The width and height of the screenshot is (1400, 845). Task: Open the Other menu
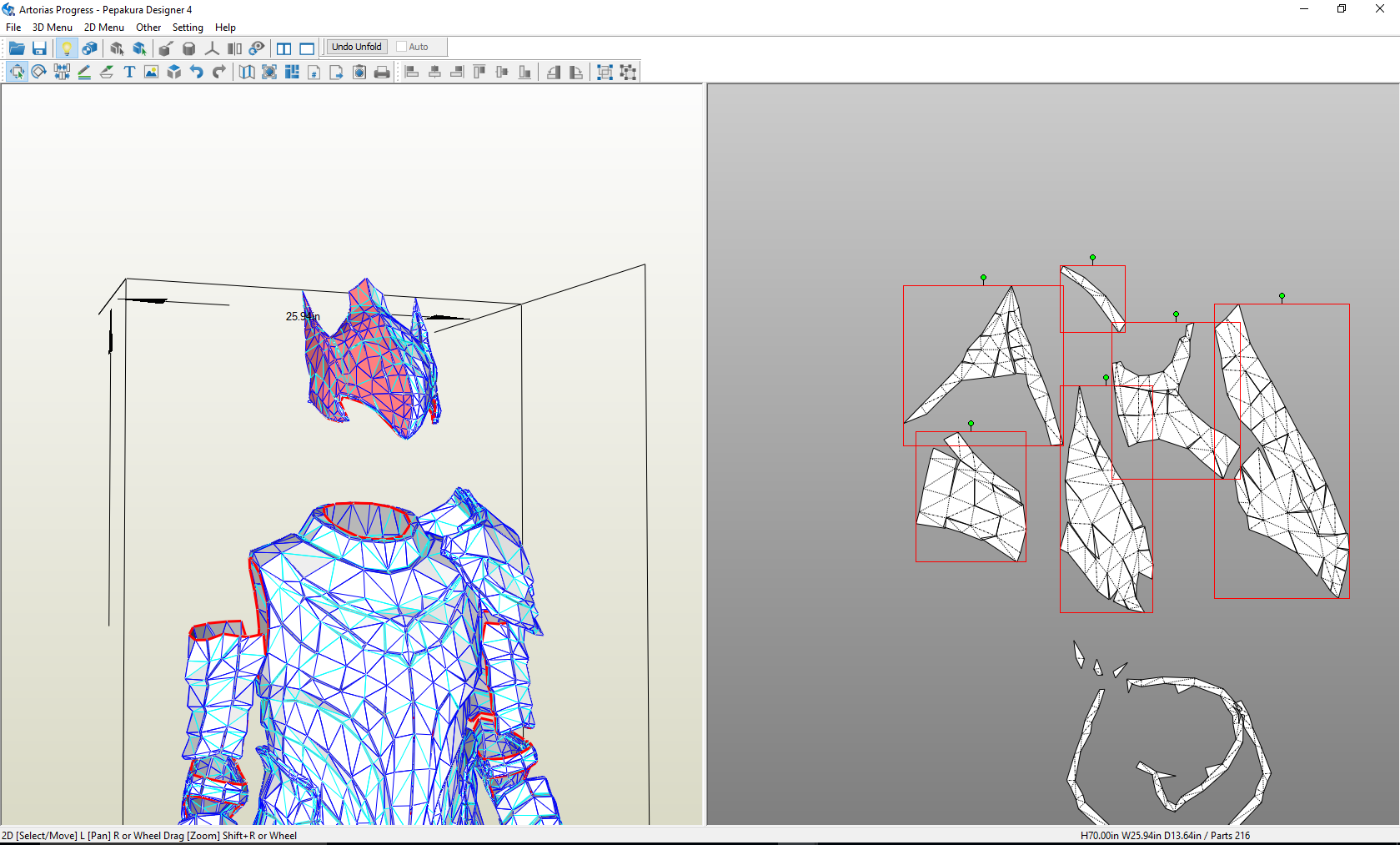click(x=148, y=28)
